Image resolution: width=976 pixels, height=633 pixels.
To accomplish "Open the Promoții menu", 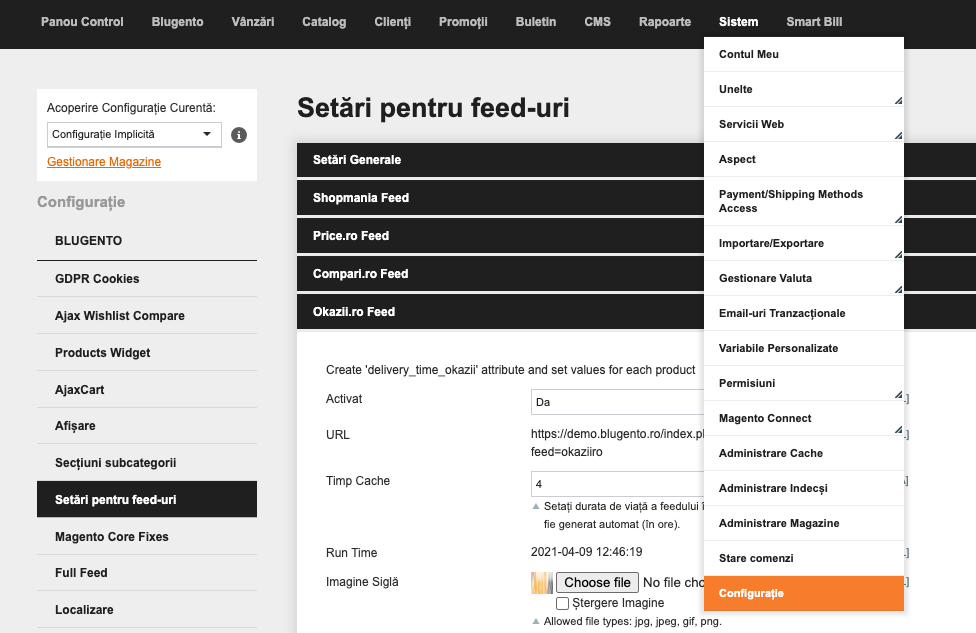I will tap(463, 22).
